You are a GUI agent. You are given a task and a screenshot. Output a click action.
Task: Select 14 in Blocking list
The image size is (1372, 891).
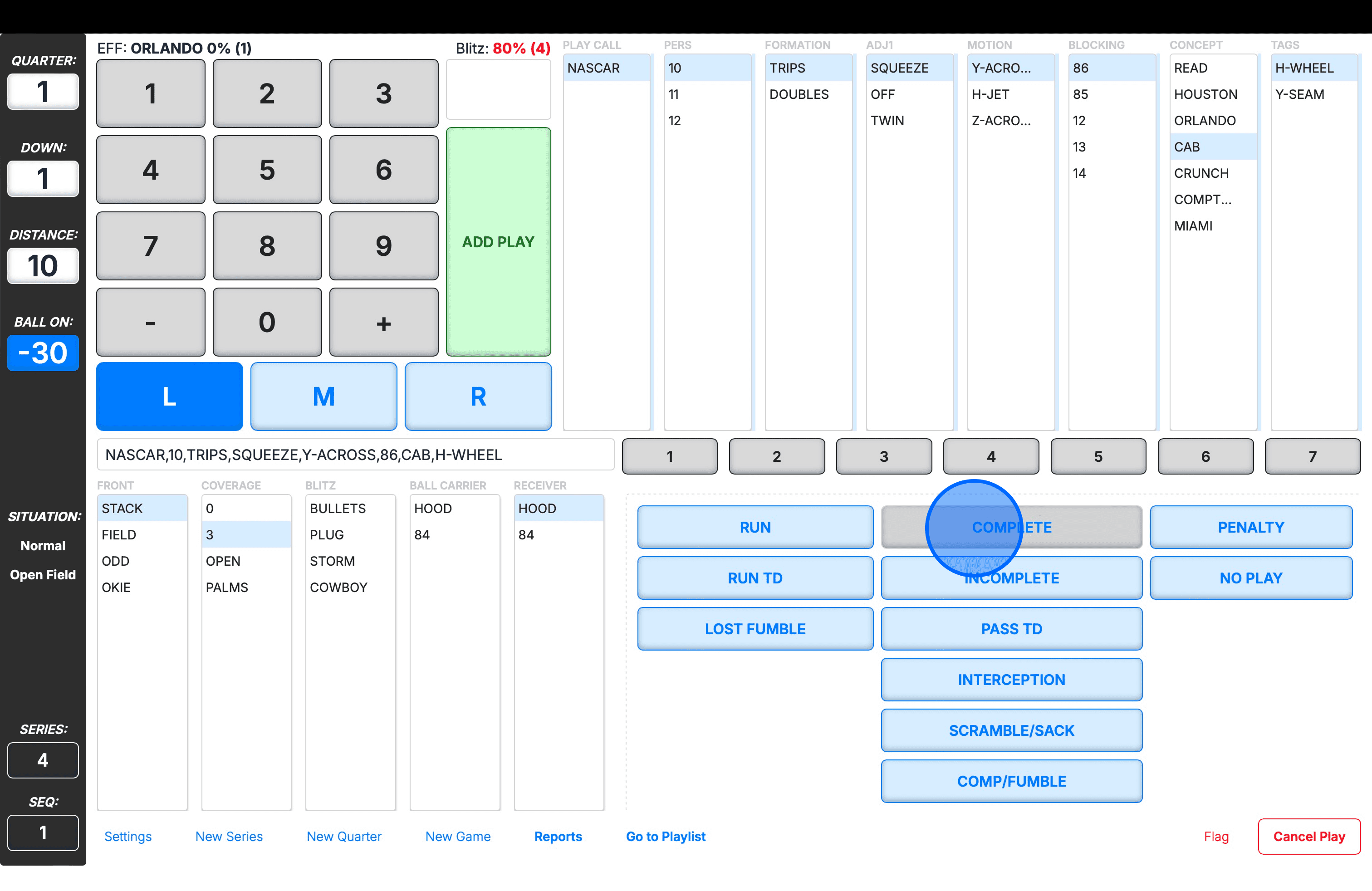pyautogui.click(x=1112, y=173)
